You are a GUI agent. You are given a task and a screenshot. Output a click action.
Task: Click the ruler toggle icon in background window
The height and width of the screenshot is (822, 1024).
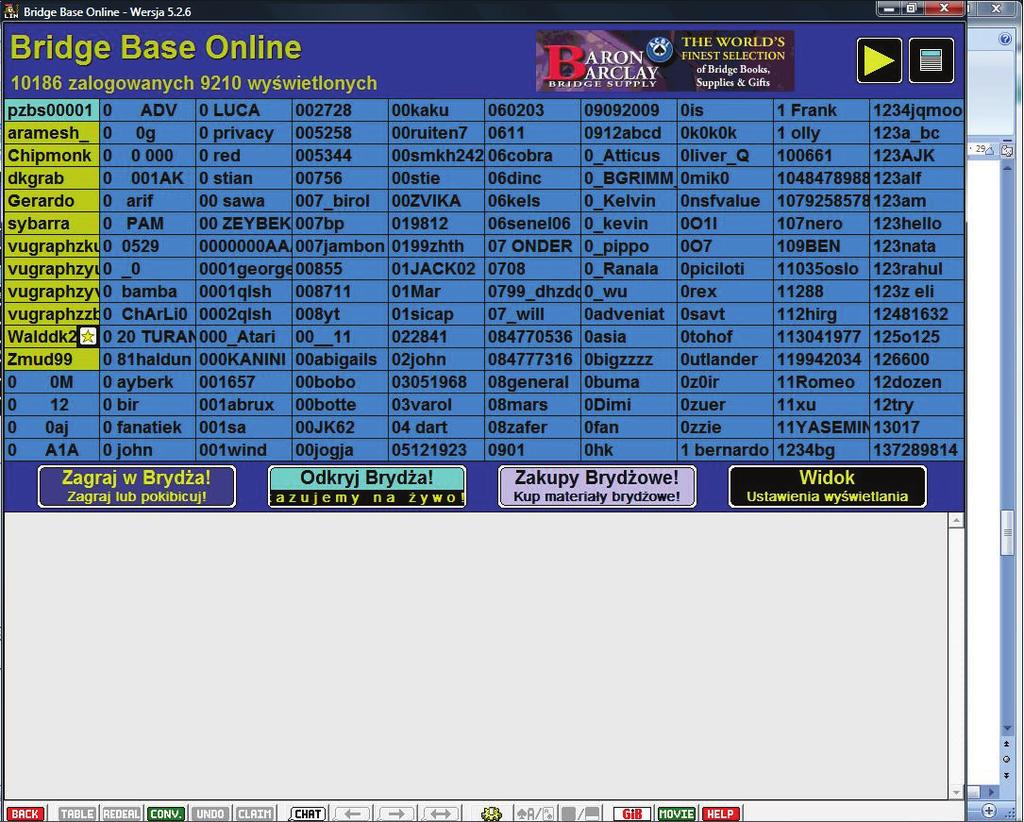pos(1007,151)
